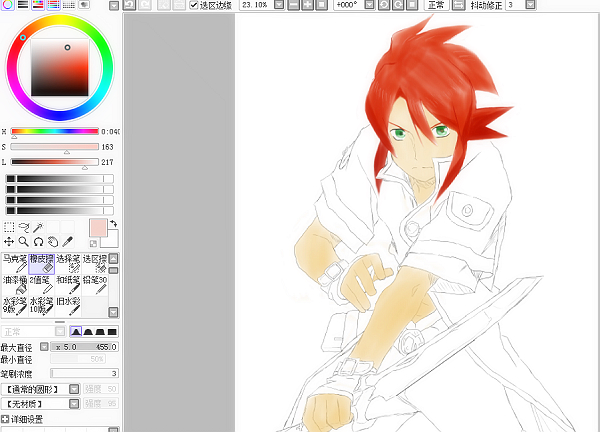Select the rectangular selection tool
The image size is (600, 432).
click(9, 227)
